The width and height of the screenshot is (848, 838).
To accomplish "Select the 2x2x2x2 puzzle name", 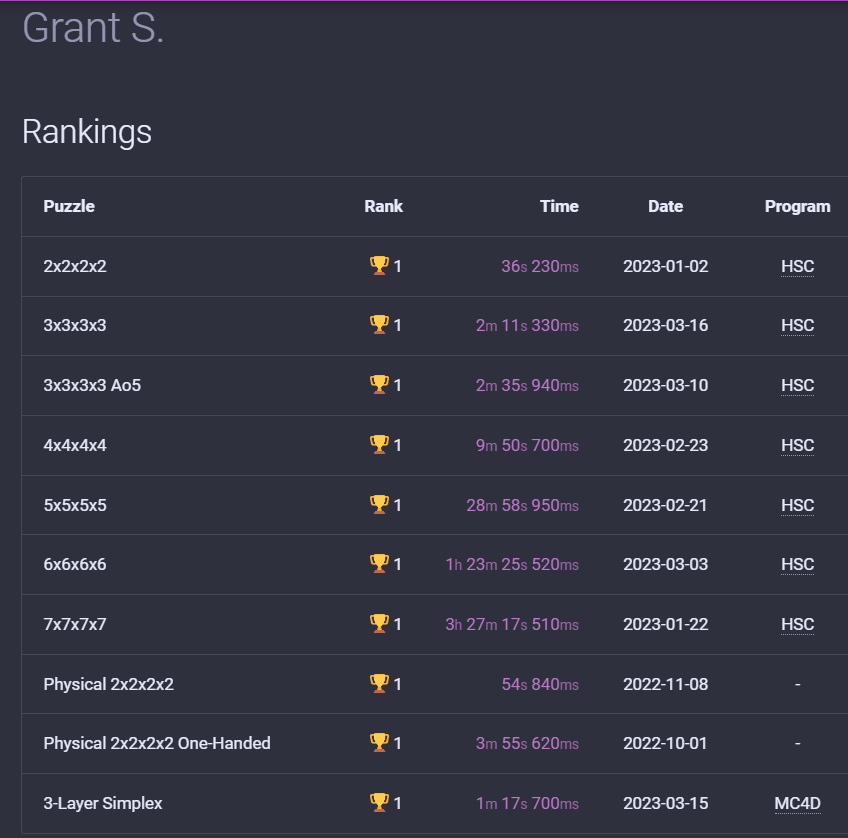I will coord(75,267).
